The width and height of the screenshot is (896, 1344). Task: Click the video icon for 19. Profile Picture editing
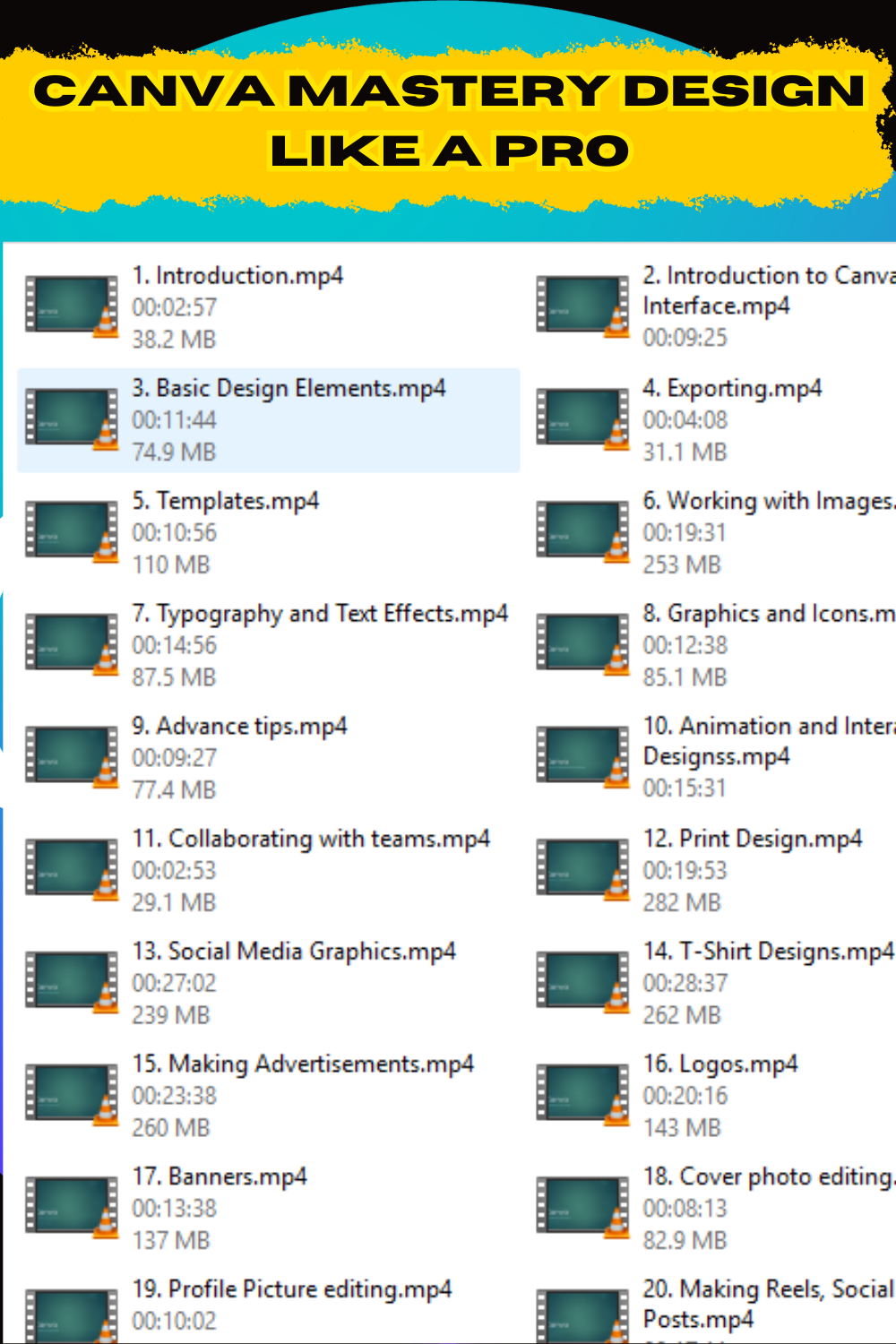(x=72, y=1317)
